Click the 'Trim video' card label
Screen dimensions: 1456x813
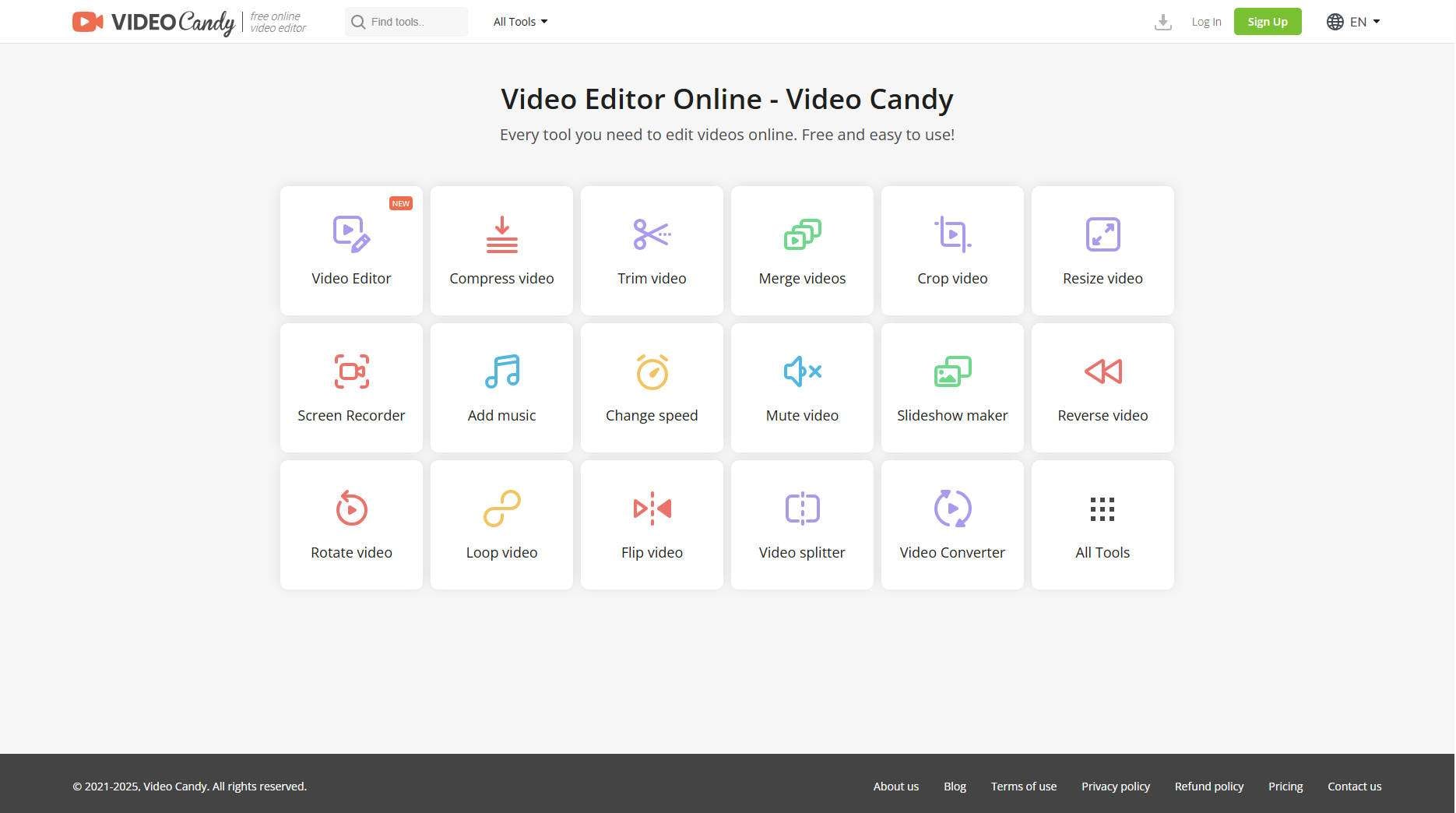(652, 279)
